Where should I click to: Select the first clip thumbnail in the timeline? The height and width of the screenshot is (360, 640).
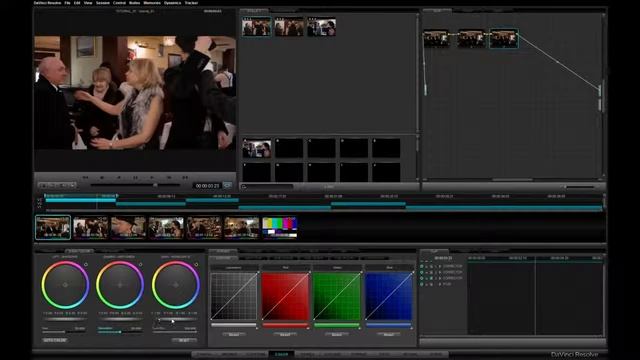pyautogui.click(x=53, y=227)
